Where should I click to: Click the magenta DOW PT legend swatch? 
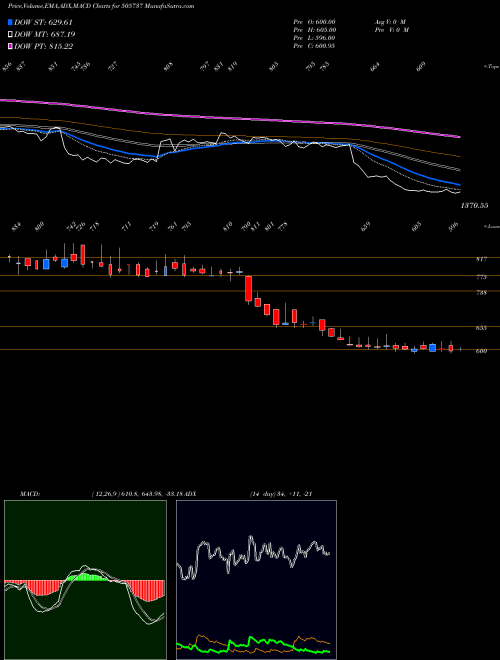pos(10,46)
